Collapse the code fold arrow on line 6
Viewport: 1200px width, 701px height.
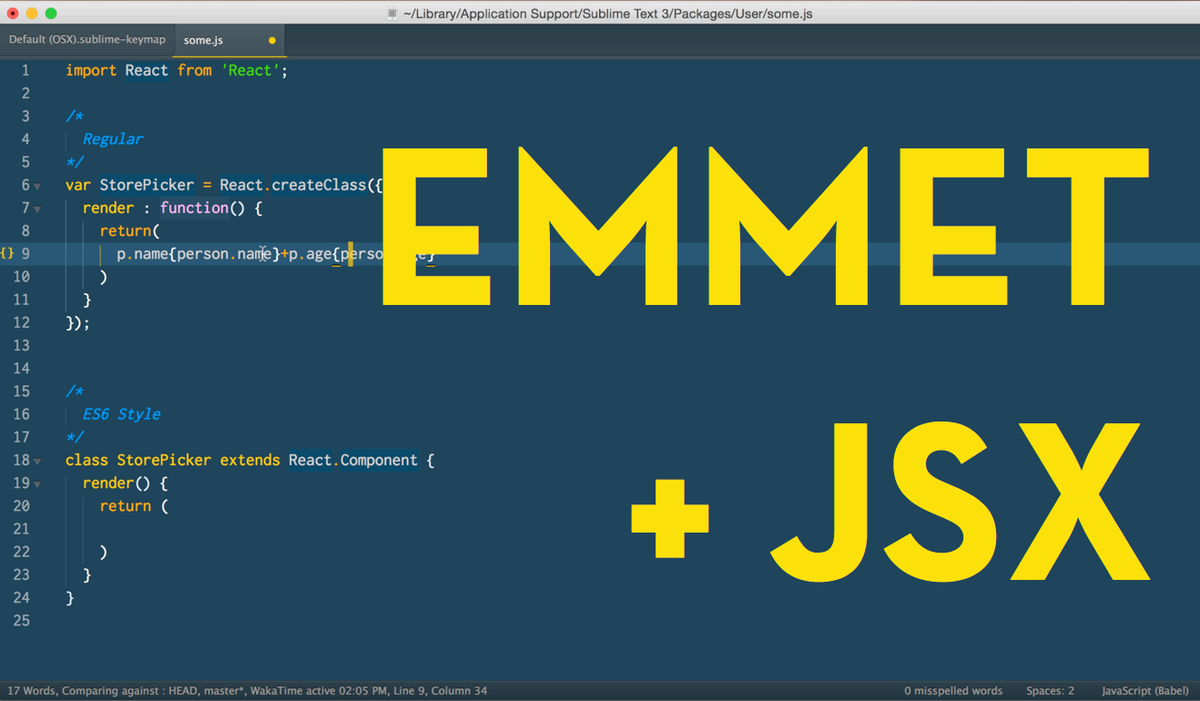[37, 186]
